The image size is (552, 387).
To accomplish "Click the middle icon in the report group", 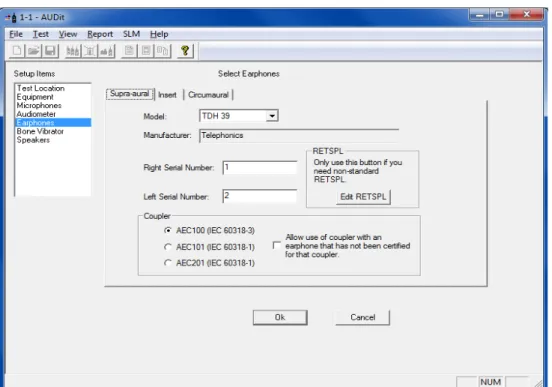I will click(x=146, y=51).
